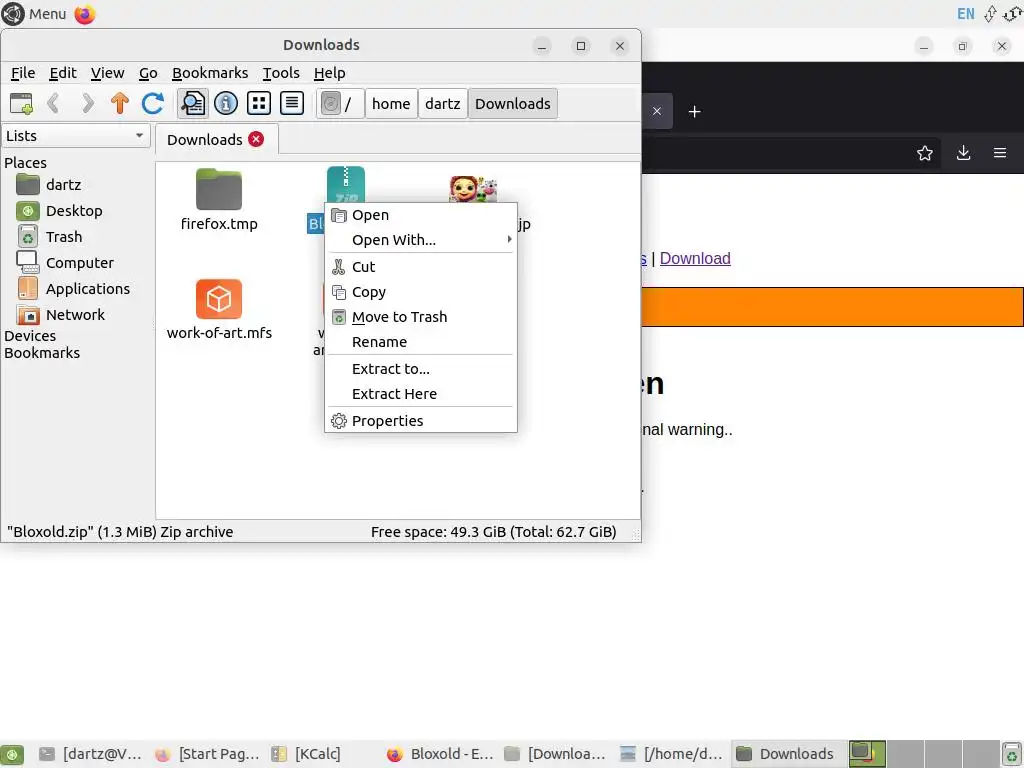
Task: Open the Firefox downloads panel icon
Action: point(963,153)
